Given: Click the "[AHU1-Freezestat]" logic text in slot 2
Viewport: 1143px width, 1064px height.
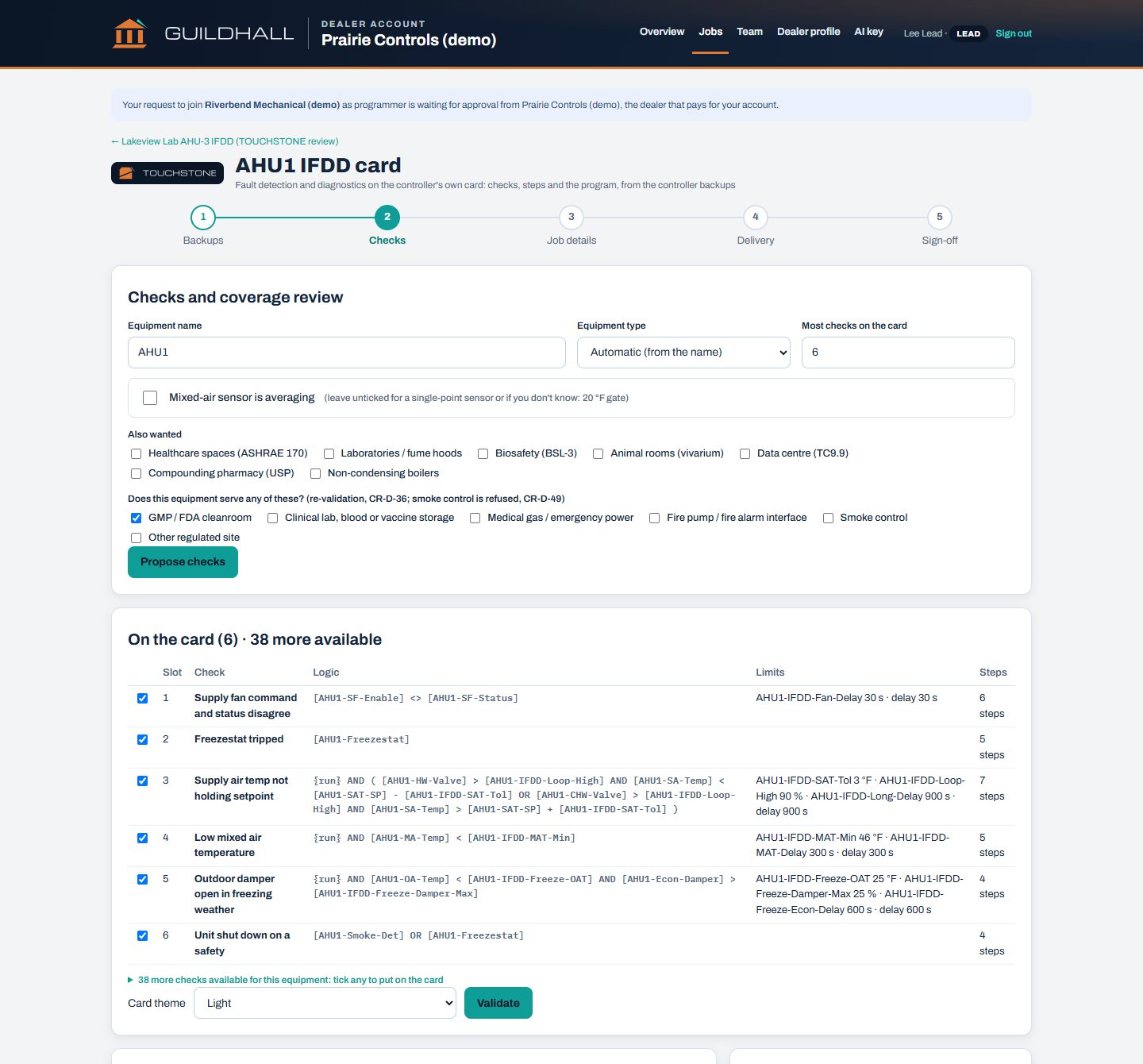Looking at the screenshot, I should pos(361,739).
